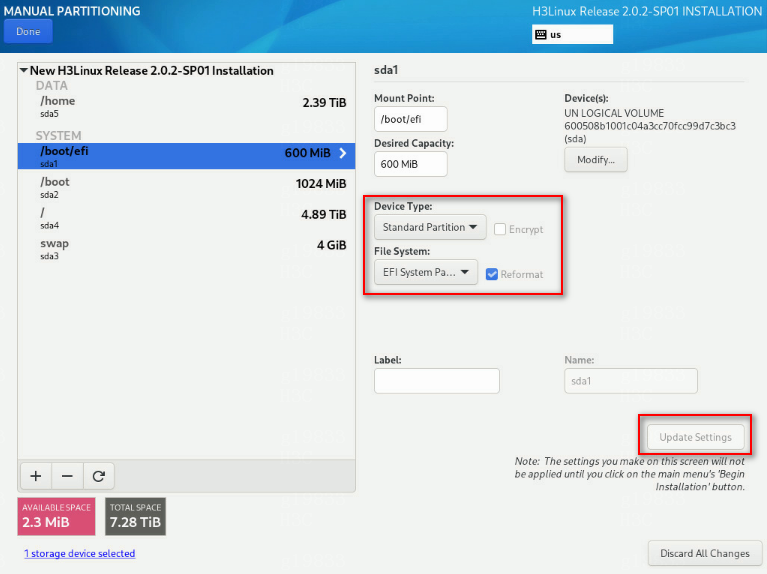Open the us keyboard layout selector
This screenshot has width=767, height=574.
572,34
